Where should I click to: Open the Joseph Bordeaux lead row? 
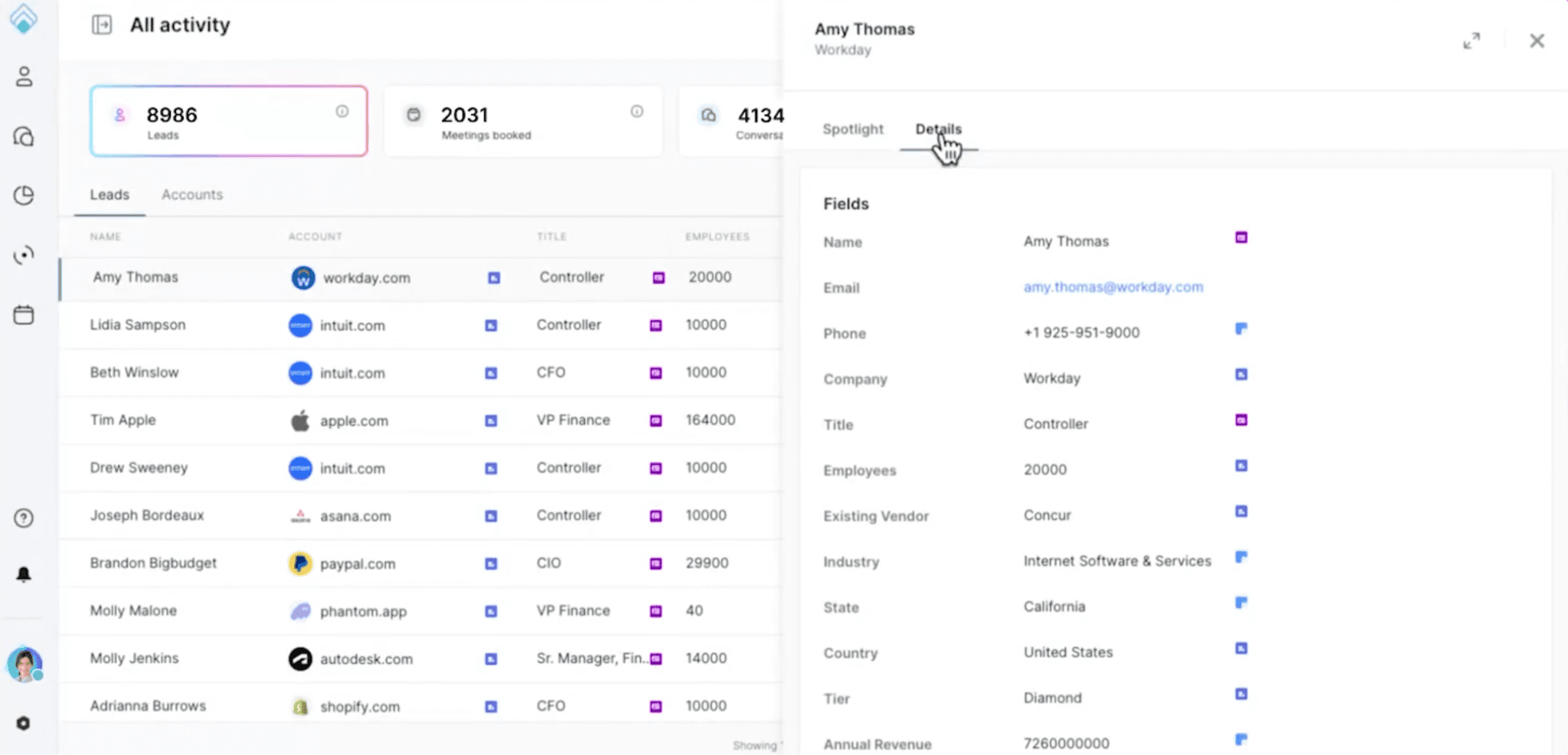tap(421, 515)
